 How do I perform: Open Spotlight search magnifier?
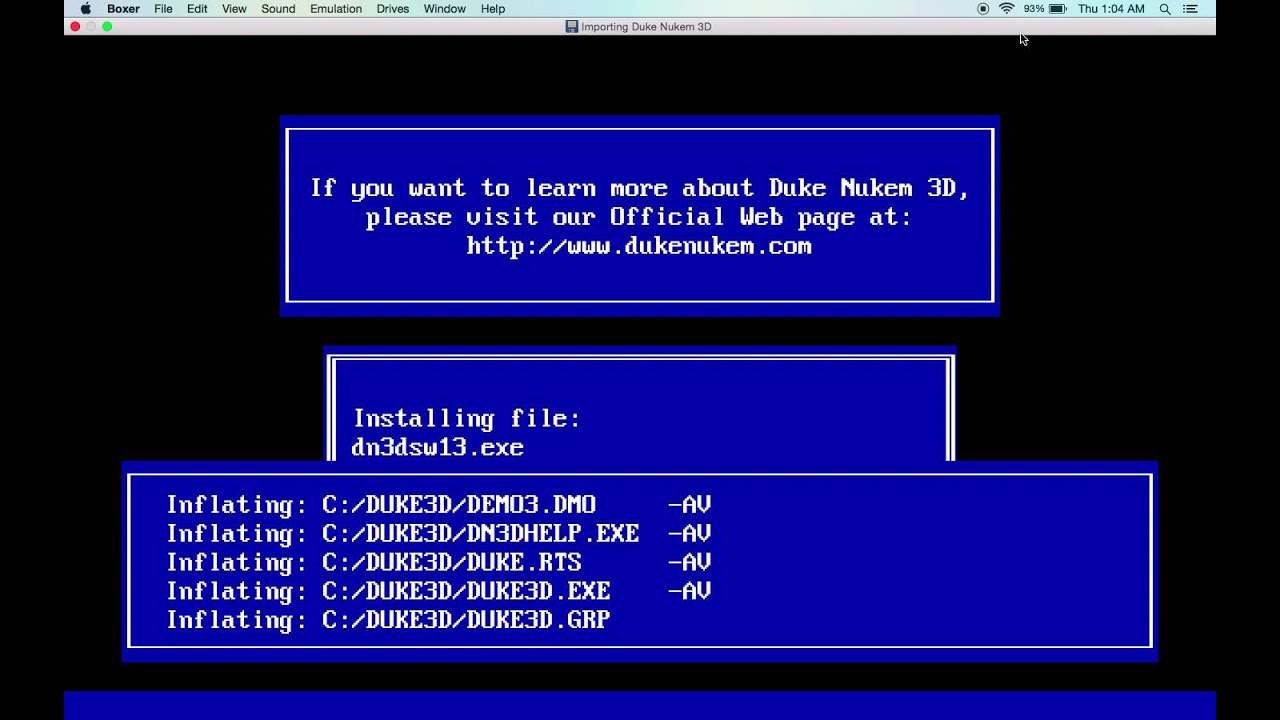(1165, 9)
